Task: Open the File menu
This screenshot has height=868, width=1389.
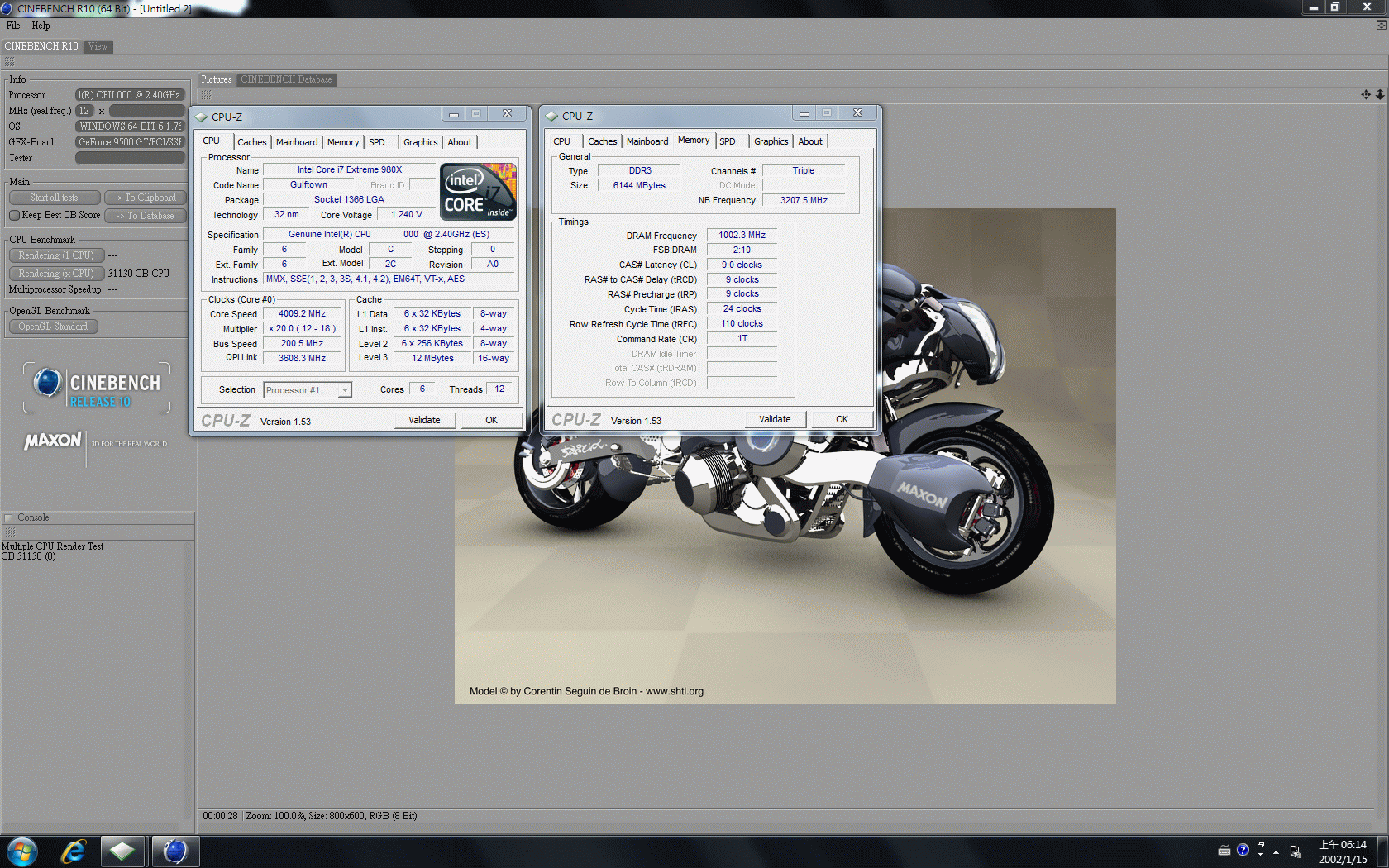Action: pyautogui.click(x=13, y=26)
